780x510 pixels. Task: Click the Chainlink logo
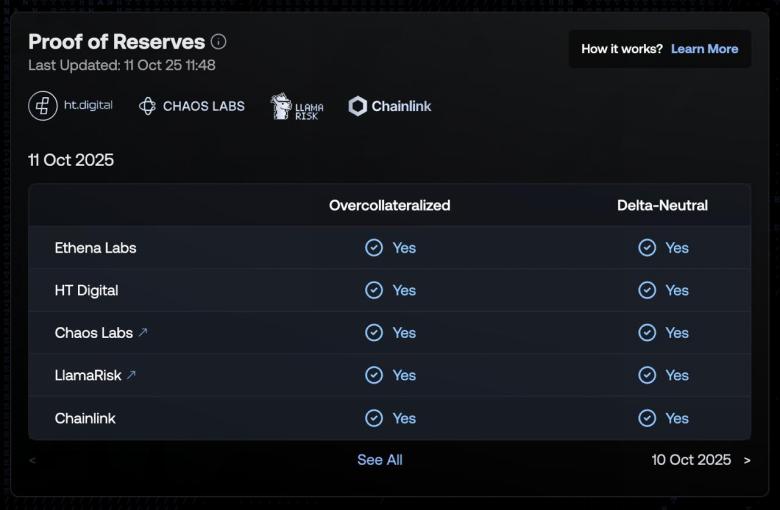pyautogui.click(x=390, y=106)
